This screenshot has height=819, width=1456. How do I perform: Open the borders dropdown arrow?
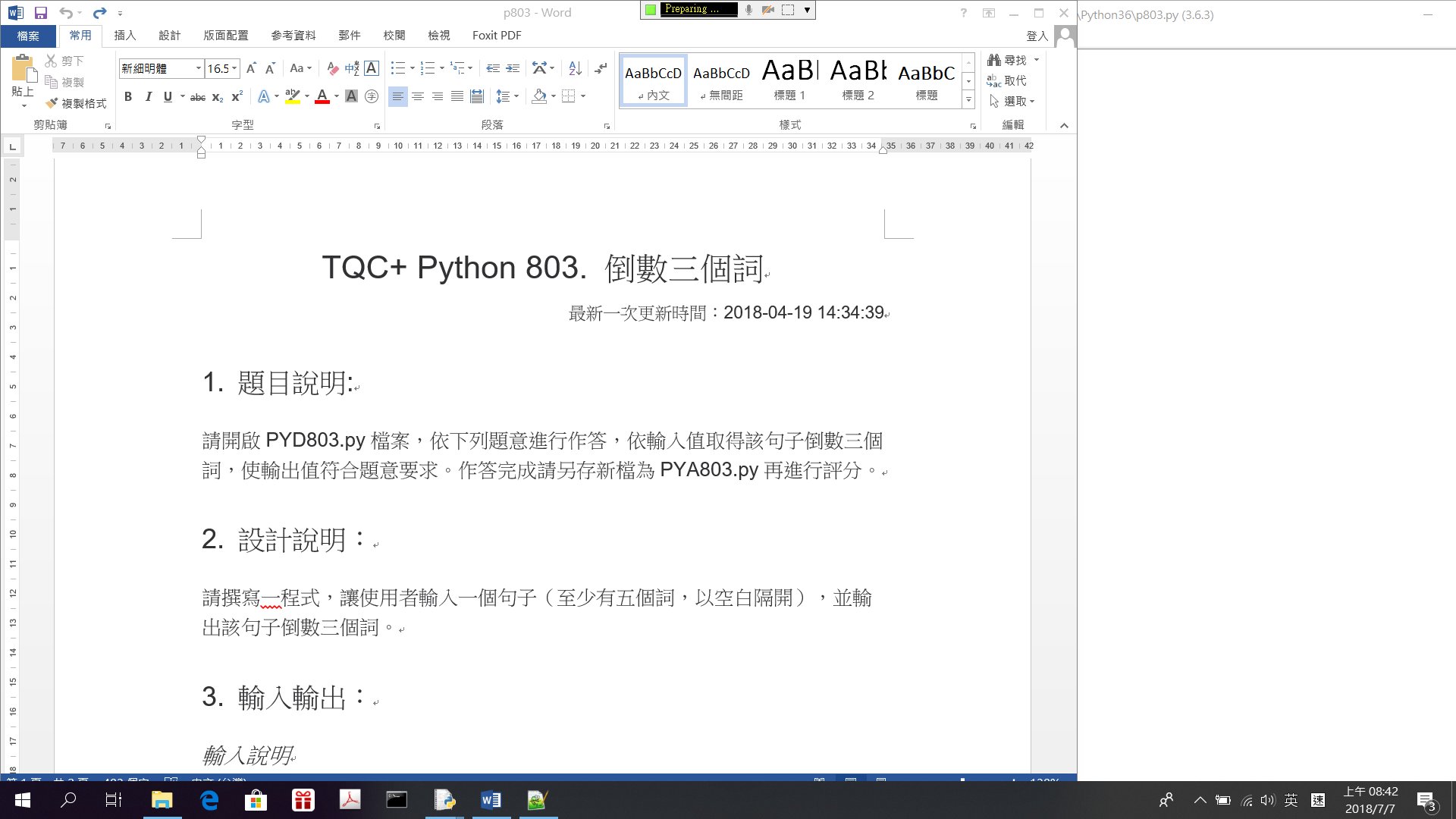pos(583,96)
